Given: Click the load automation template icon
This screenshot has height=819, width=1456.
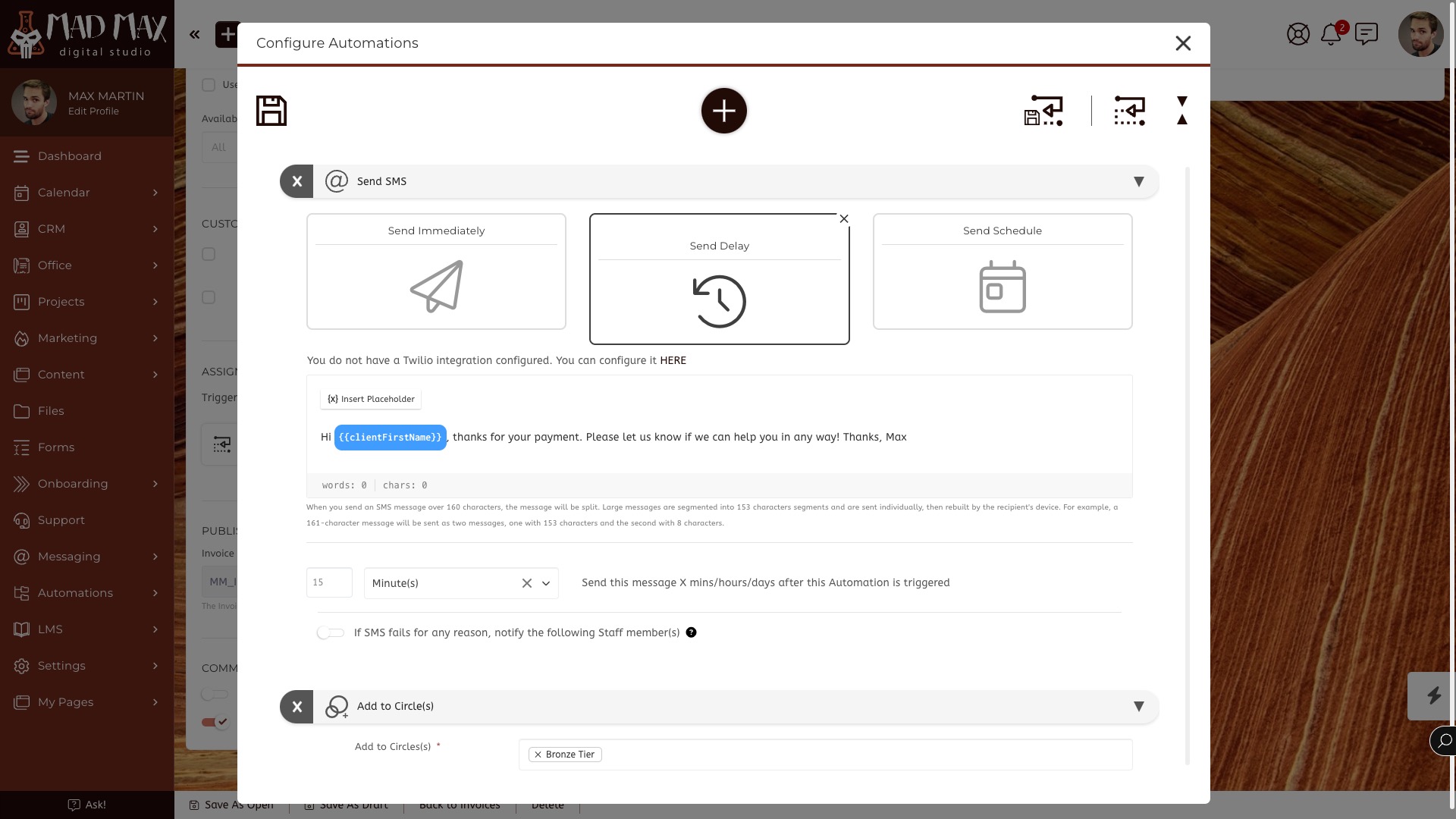Looking at the screenshot, I should click(x=1129, y=111).
